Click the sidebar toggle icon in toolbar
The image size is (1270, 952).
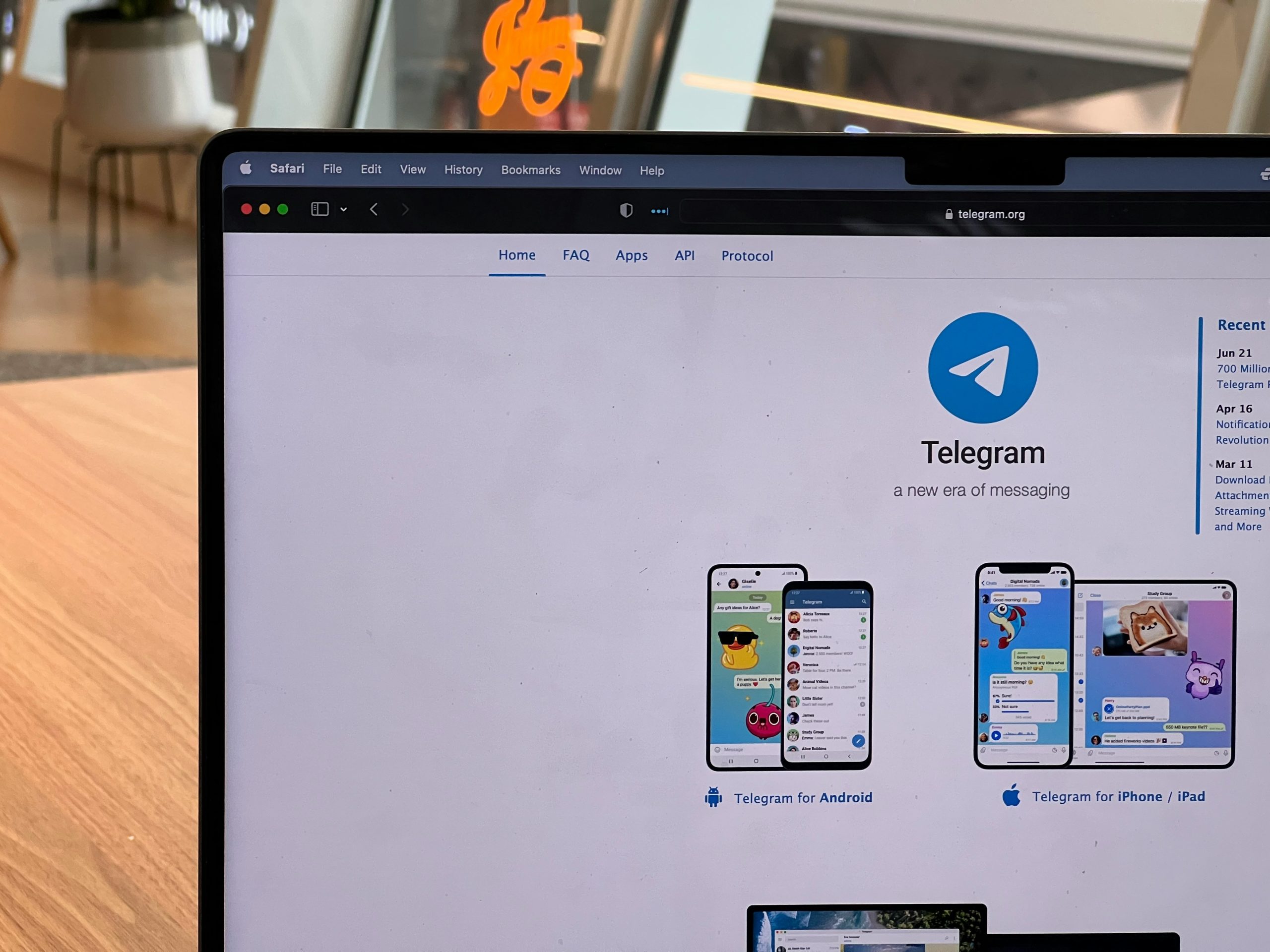click(320, 209)
